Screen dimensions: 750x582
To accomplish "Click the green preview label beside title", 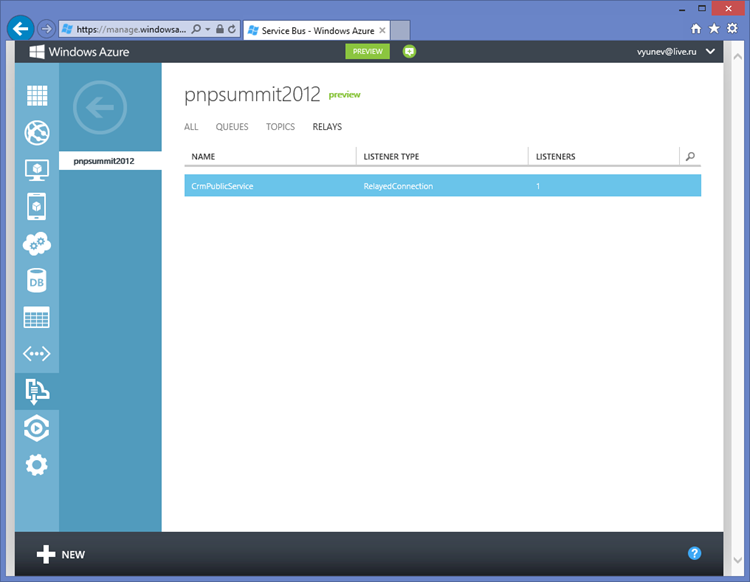I will click(344, 95).
